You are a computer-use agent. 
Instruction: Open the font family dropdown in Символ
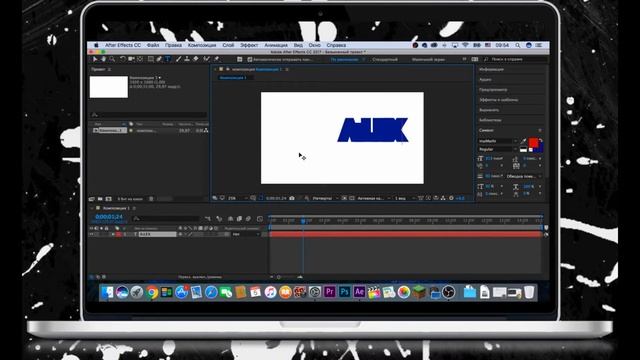click(498, 141)
